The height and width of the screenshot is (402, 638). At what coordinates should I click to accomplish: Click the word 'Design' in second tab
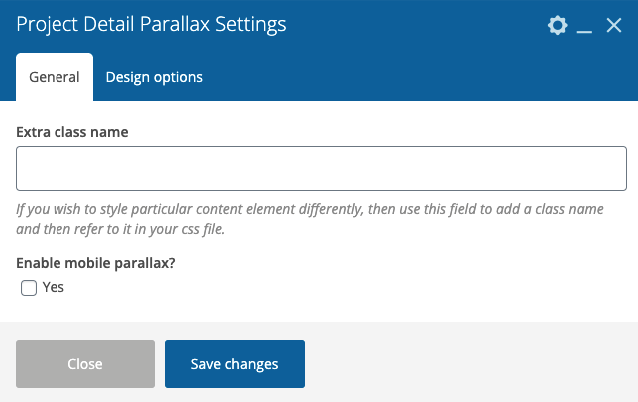tap(127, 77)
